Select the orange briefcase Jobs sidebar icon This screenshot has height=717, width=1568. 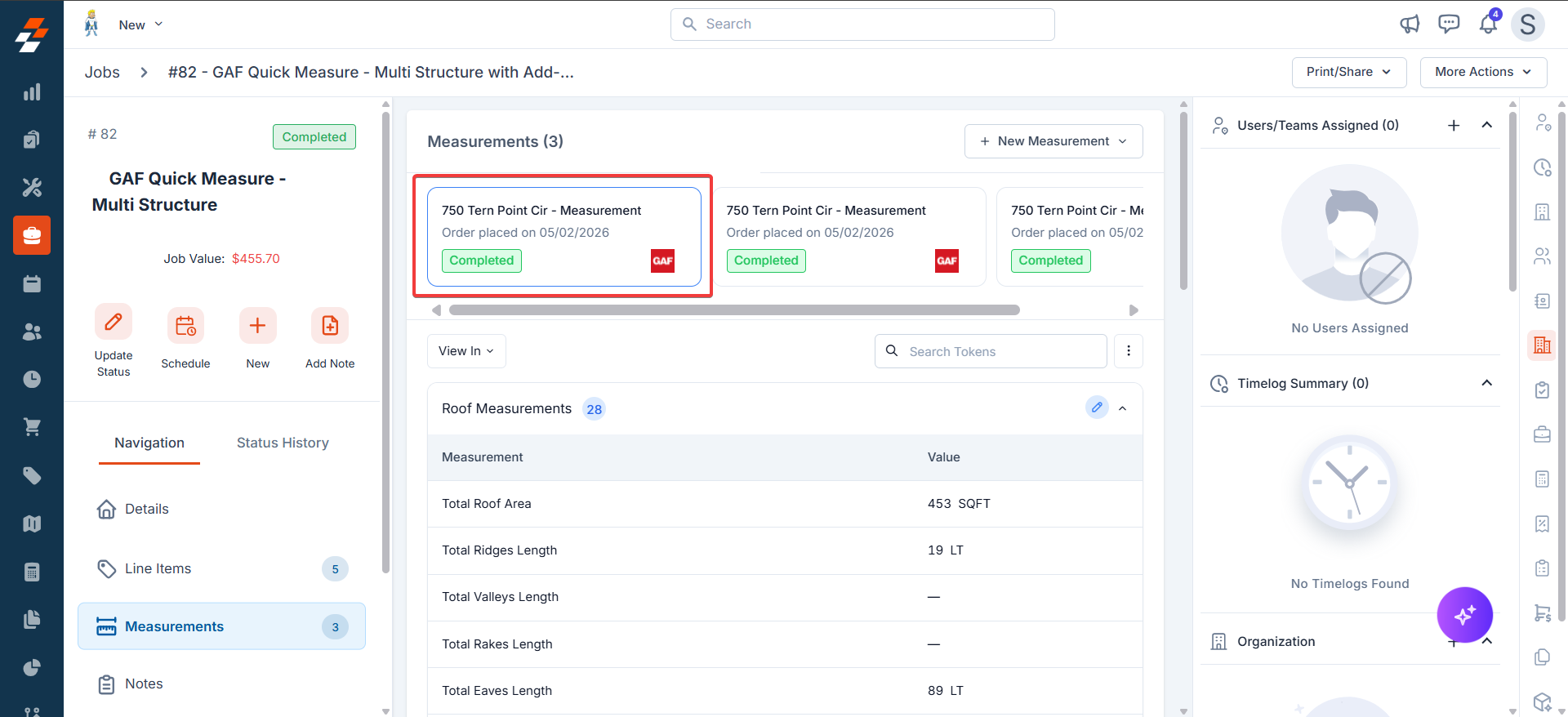coord(32,235)
